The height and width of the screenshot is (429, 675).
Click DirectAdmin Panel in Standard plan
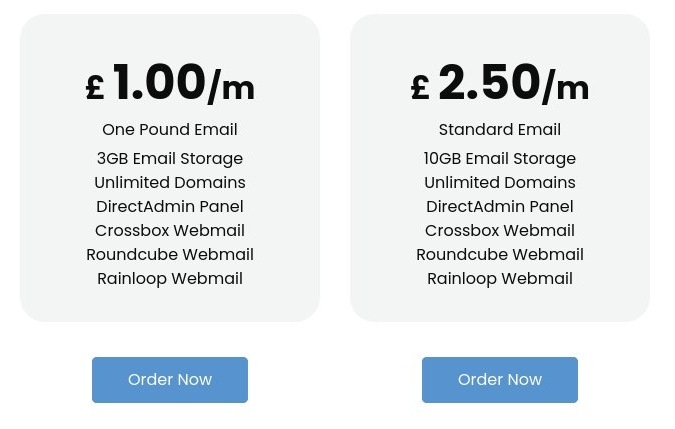click(x=500, y=207)
